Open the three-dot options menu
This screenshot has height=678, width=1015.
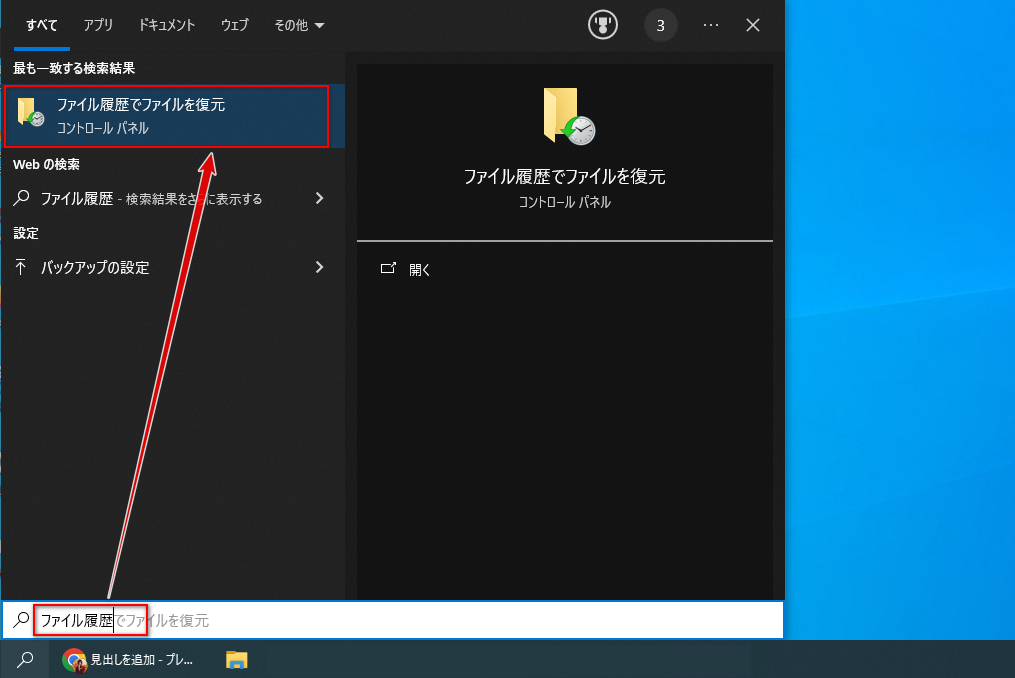tap(711, 25)
